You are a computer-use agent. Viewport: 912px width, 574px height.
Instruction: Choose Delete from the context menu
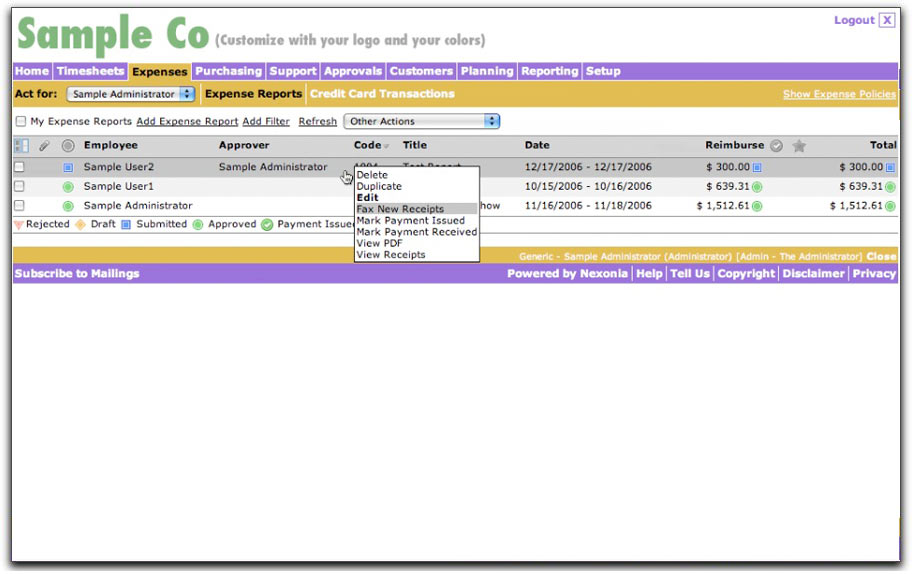coord(372,174)
